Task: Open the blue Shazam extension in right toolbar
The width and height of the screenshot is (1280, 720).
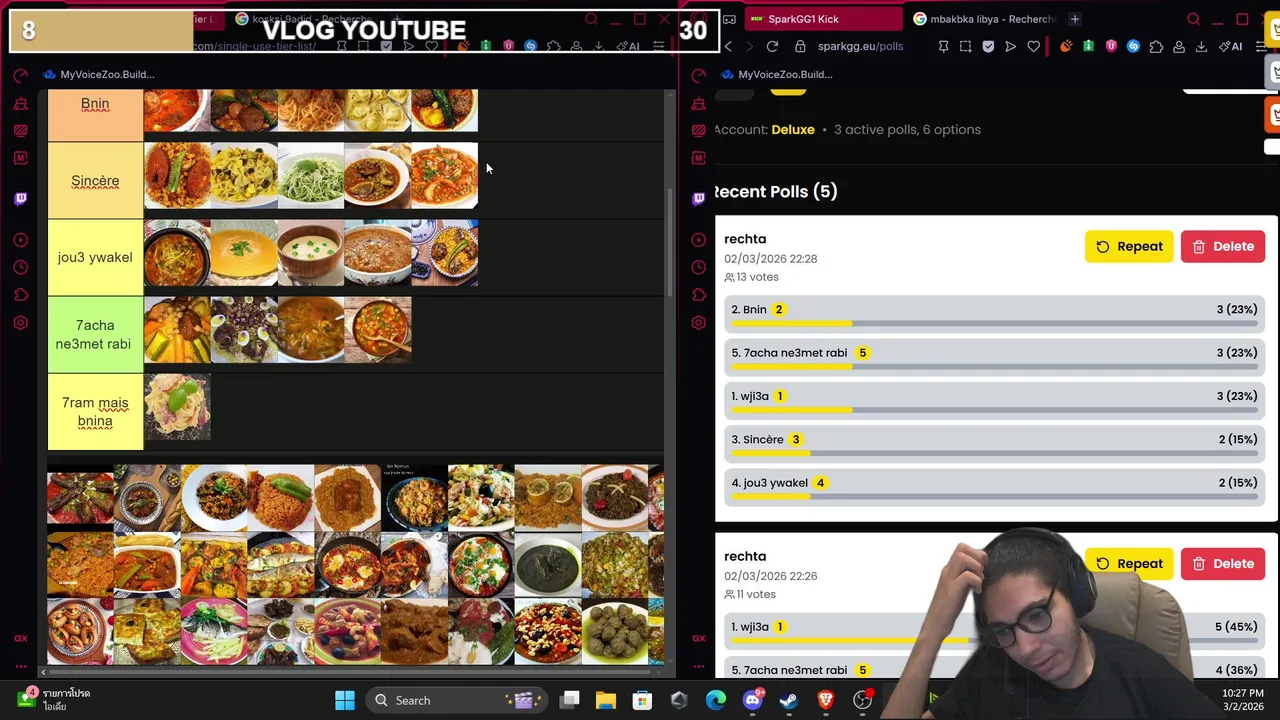Action: [1133, 46]
